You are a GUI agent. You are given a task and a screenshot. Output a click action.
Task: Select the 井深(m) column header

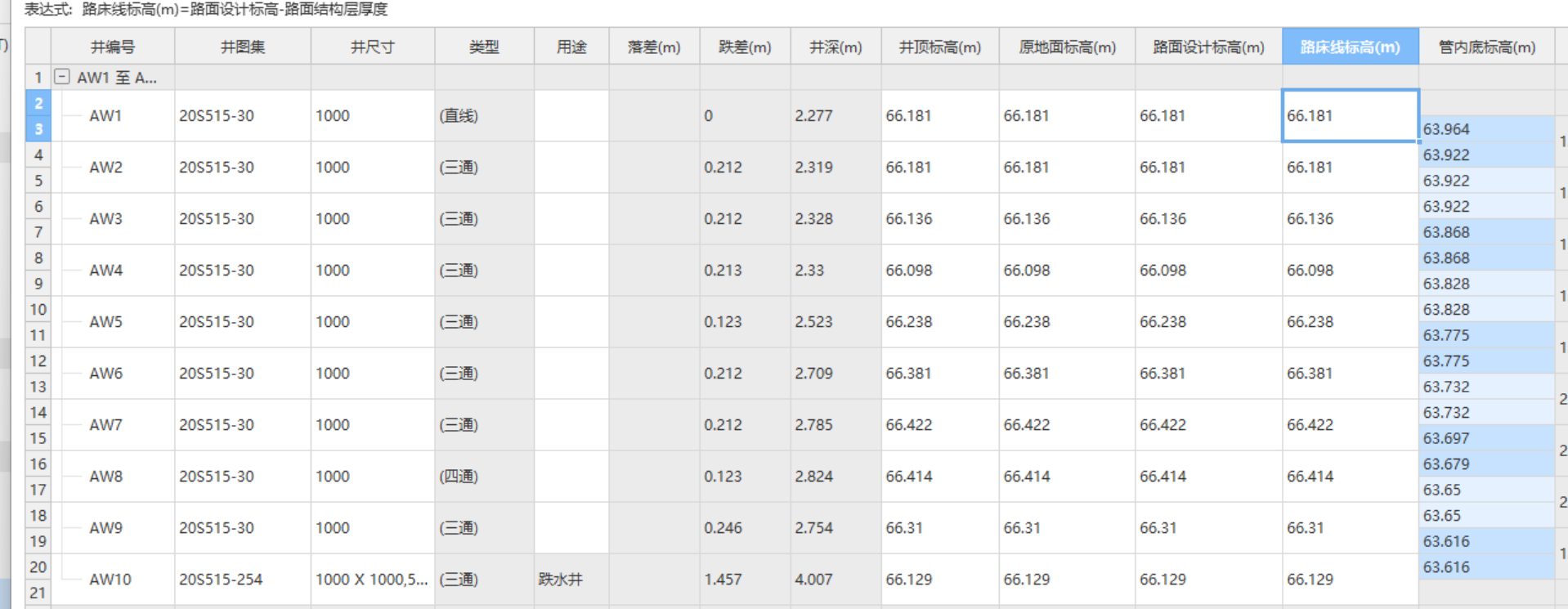coord(835,47)
